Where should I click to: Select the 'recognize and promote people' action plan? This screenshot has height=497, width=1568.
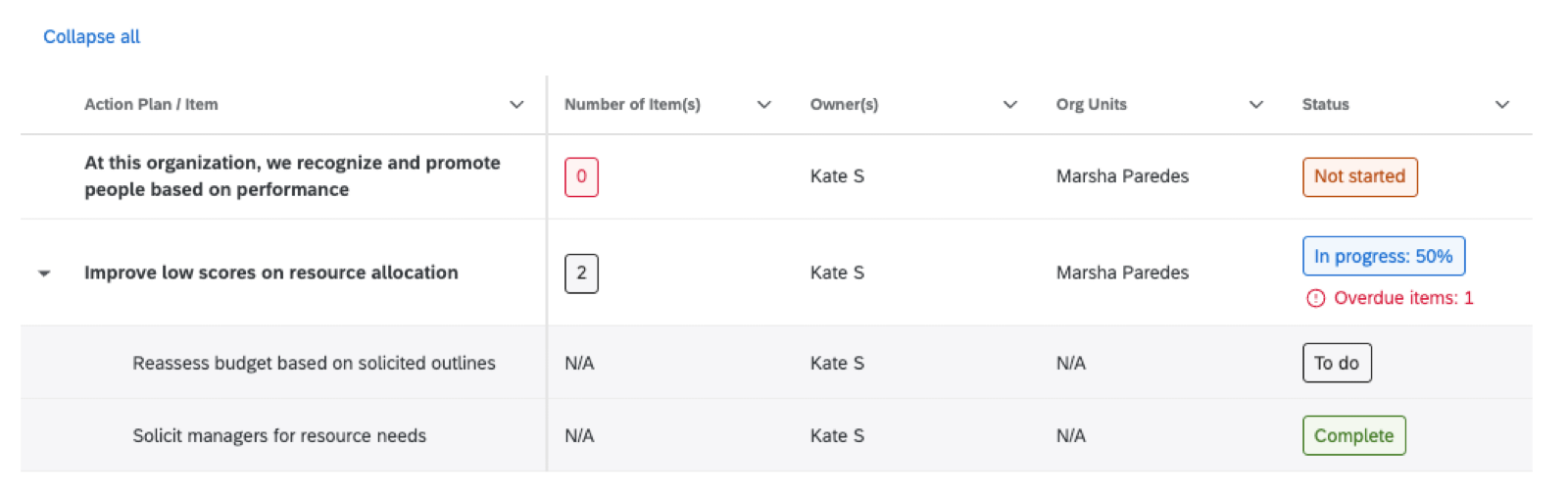pos(292,176)
